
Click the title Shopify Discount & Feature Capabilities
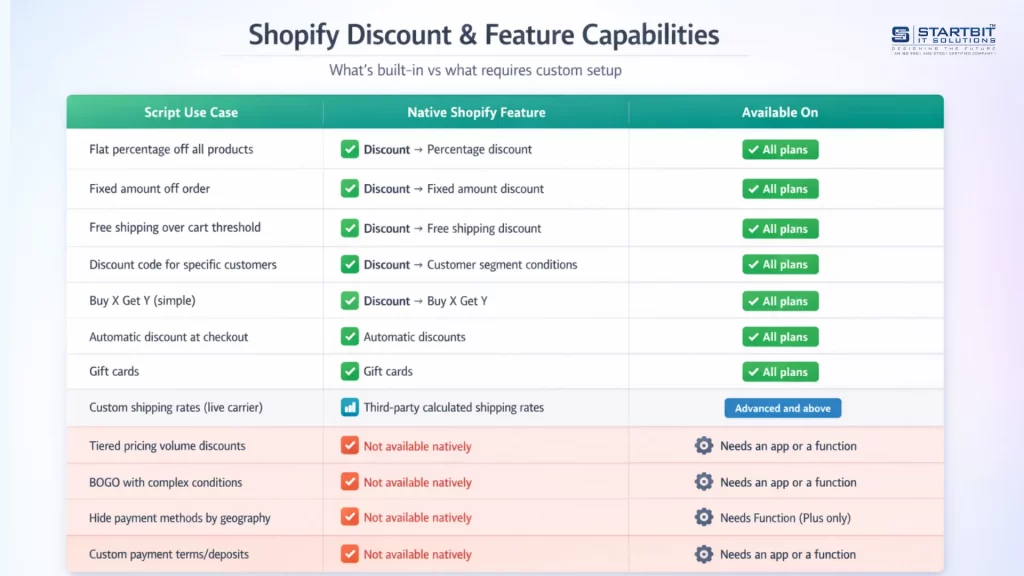point(483,34)
